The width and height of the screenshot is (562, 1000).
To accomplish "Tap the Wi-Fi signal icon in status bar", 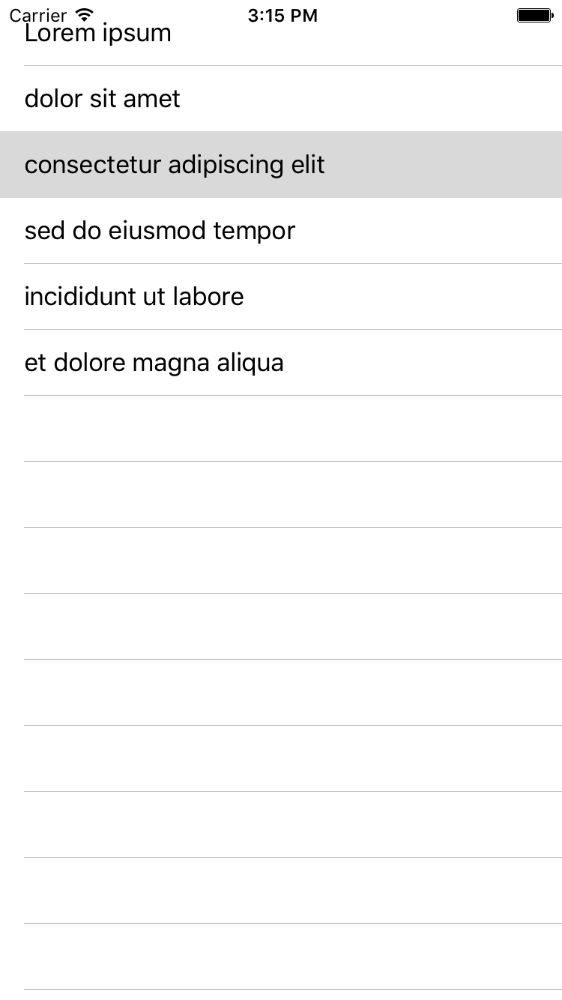I will [84, 15].
